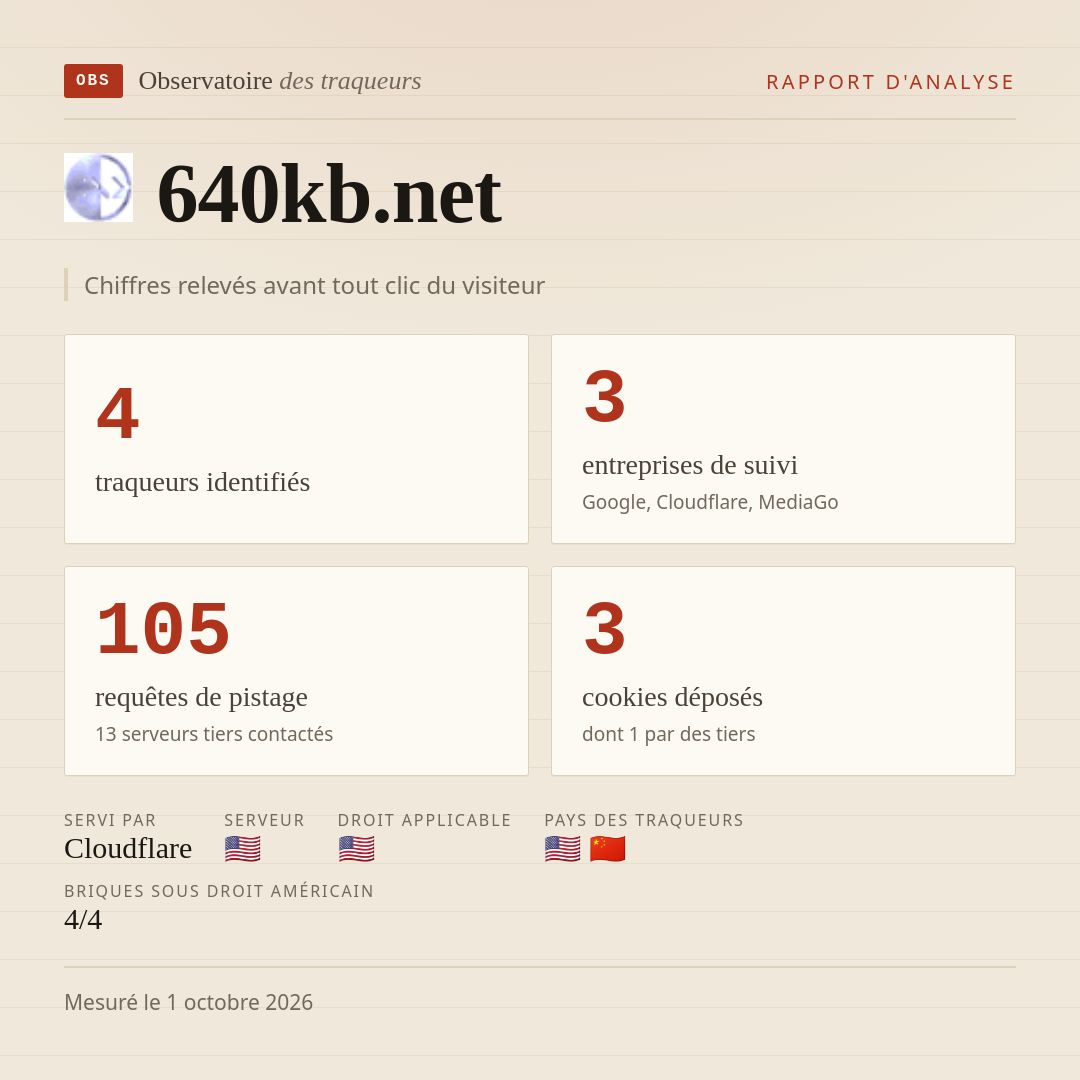Click the China flag under Pays des traqueurs

608,849
